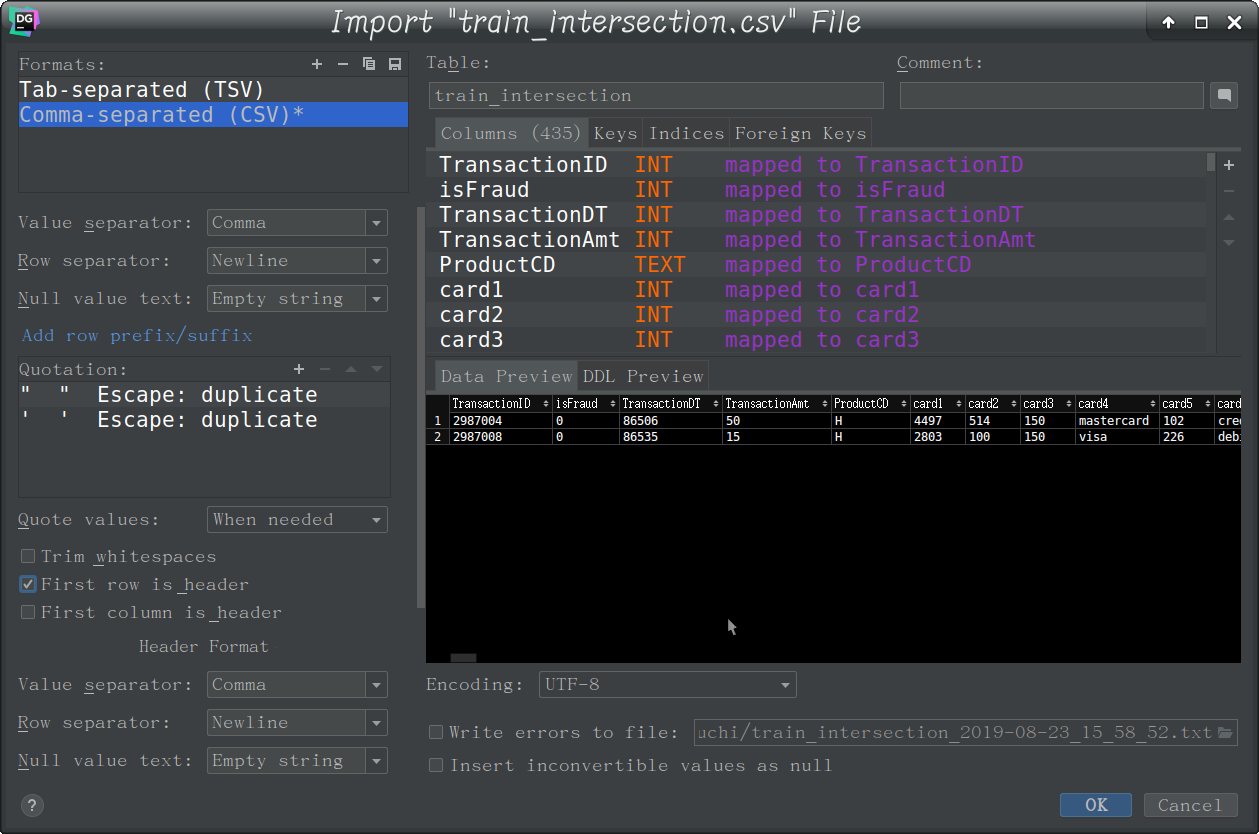Switch to the DDL Preview tab
The image size is (1259, 834).
643,376
